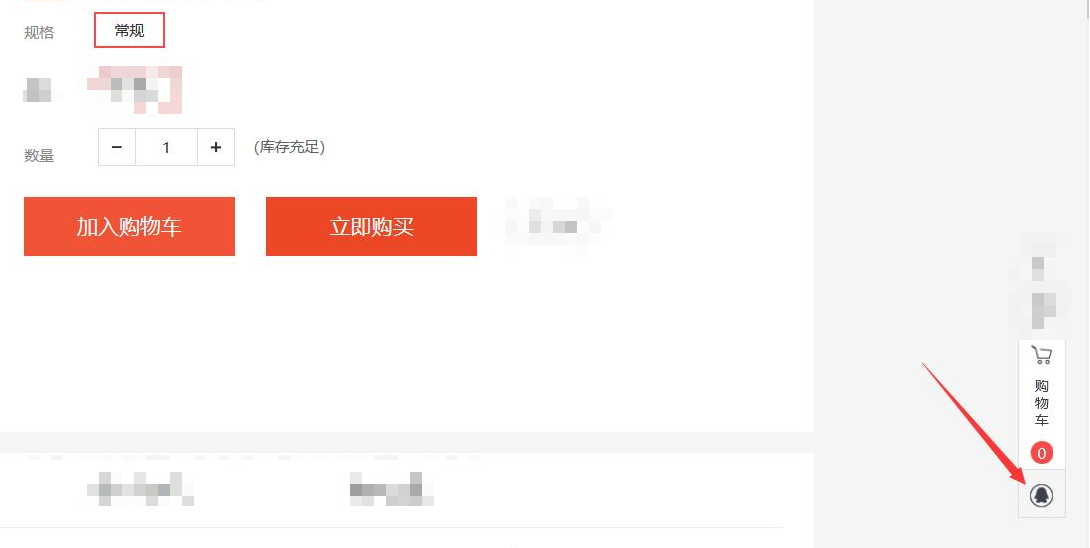Click the (库存充足) stock status text
1090x548 pixels.
289,147
